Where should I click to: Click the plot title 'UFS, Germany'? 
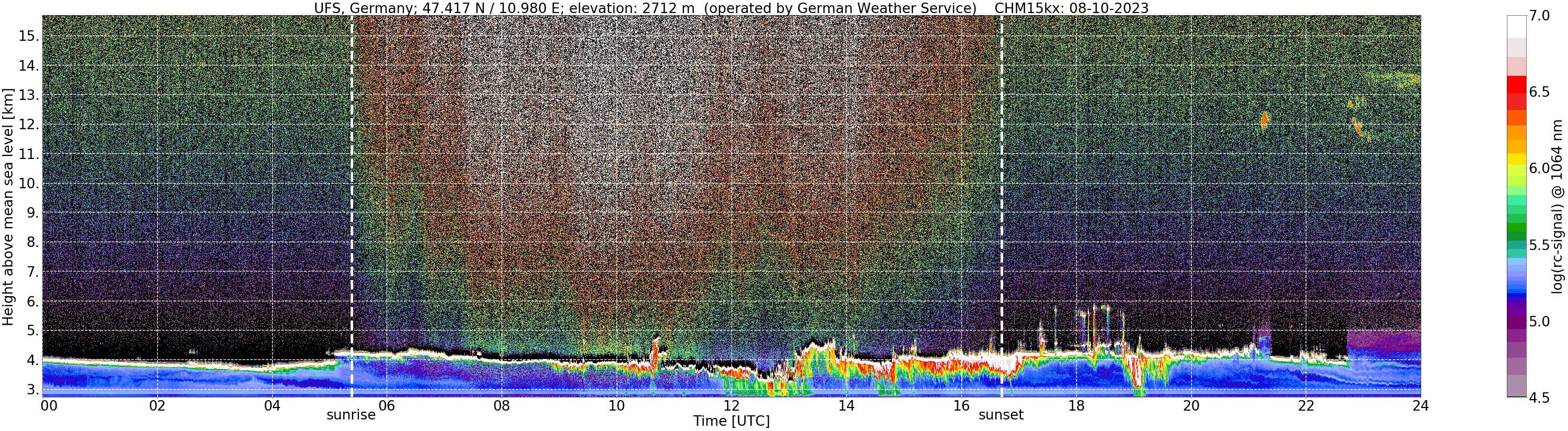point(364,8)
